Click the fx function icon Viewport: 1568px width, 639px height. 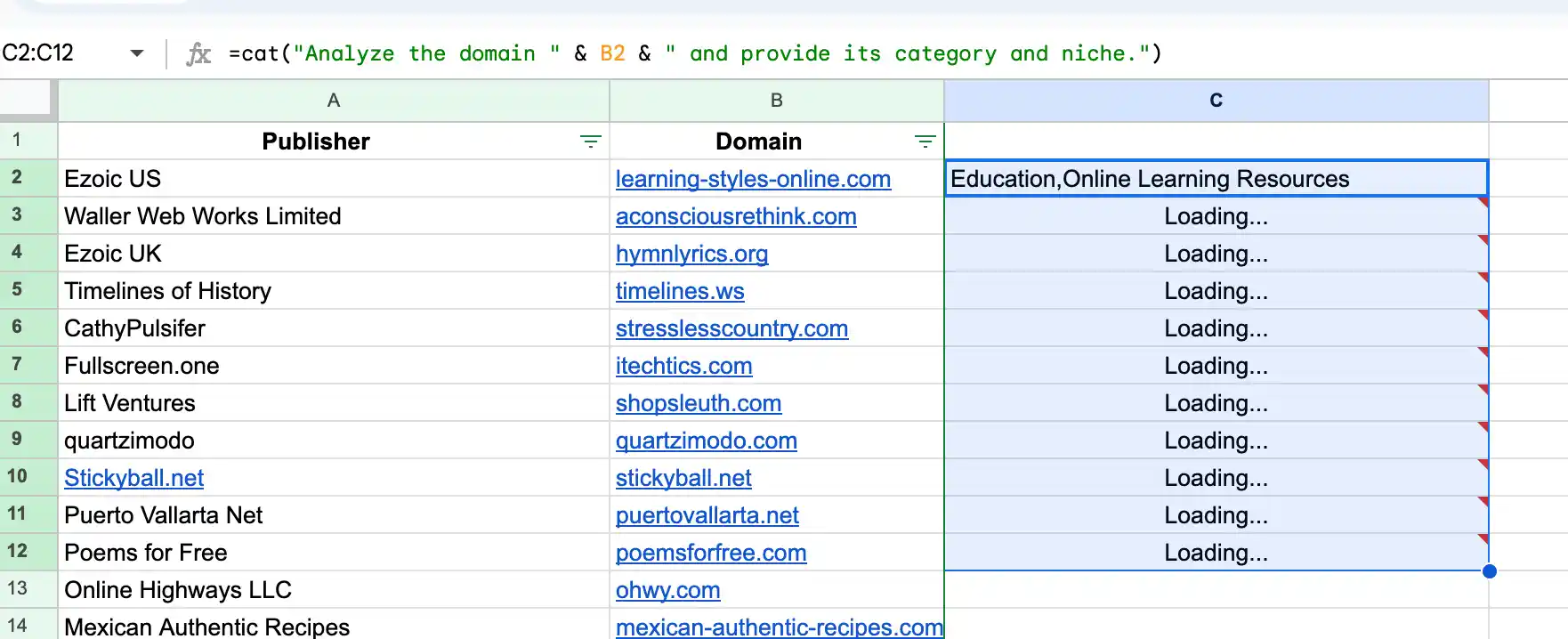tap(198, 54)
